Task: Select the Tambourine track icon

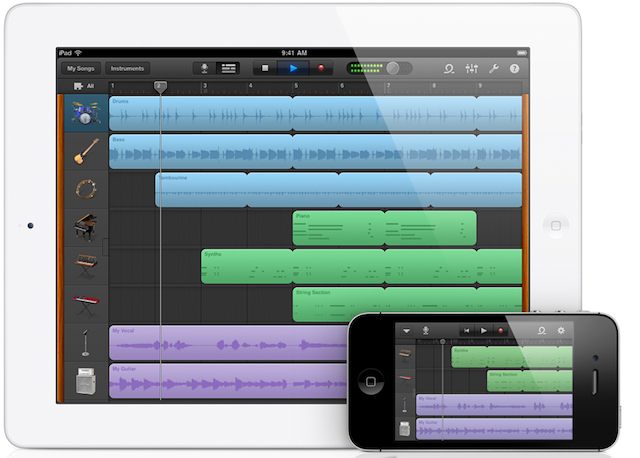Action: (84, 190)
